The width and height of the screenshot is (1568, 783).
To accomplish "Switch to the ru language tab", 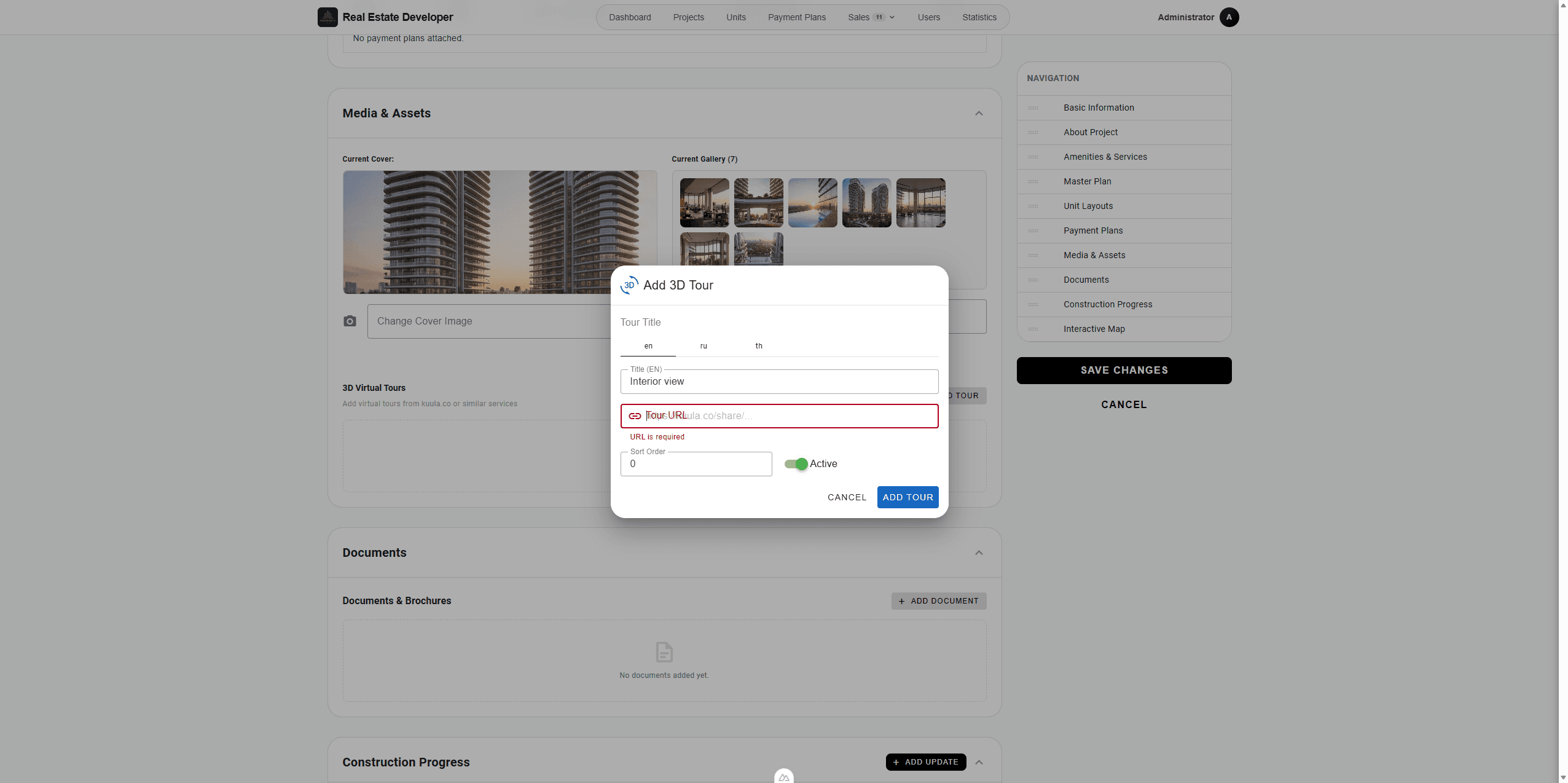I will [x=704, y=346].
